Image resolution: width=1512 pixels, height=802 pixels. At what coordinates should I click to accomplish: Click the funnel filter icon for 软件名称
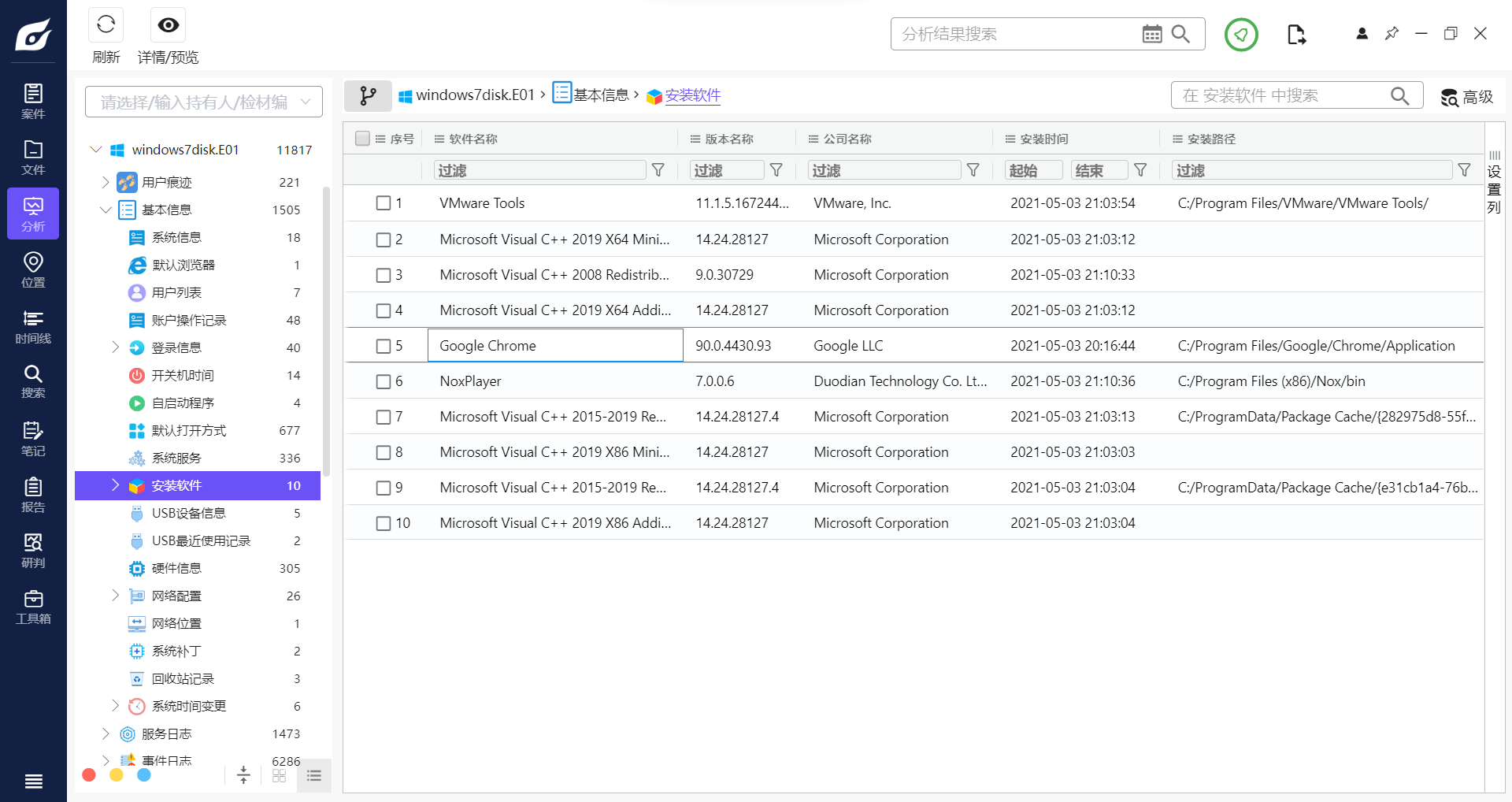coord(658,170)
